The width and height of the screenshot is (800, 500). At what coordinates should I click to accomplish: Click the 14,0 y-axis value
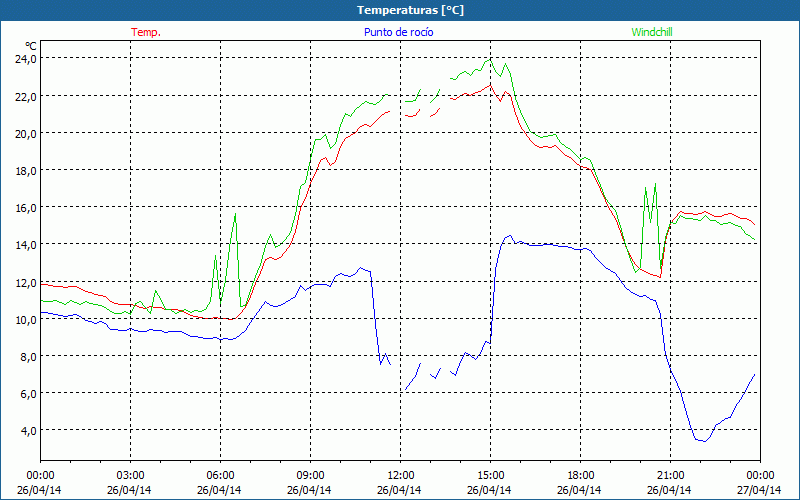coord(26,244)
